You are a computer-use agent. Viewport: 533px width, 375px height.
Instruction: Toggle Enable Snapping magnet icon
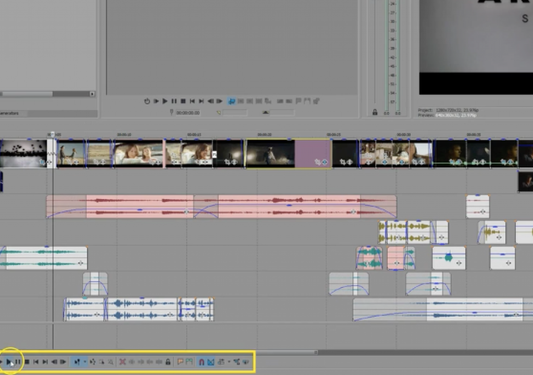tap(202, 362)
